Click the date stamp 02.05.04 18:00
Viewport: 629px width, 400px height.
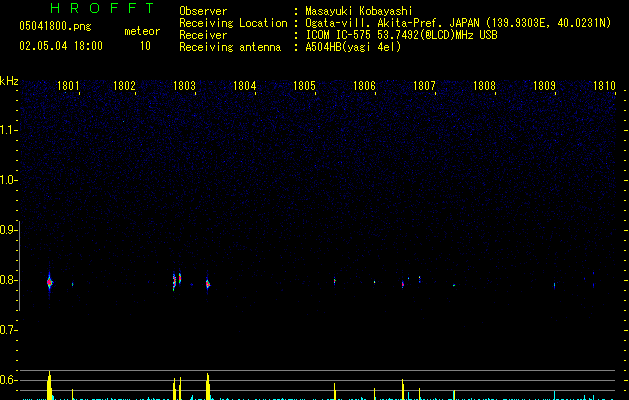pos(61,46)
